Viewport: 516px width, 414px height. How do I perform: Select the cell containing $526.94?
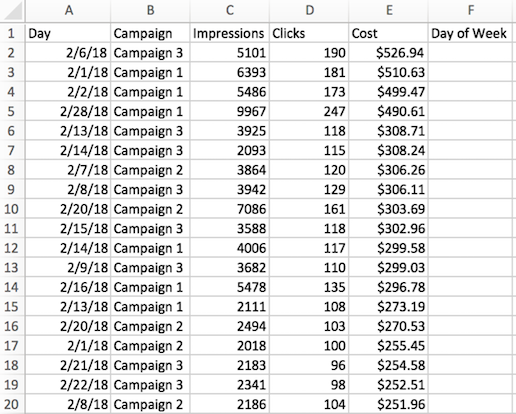point(388,53)
